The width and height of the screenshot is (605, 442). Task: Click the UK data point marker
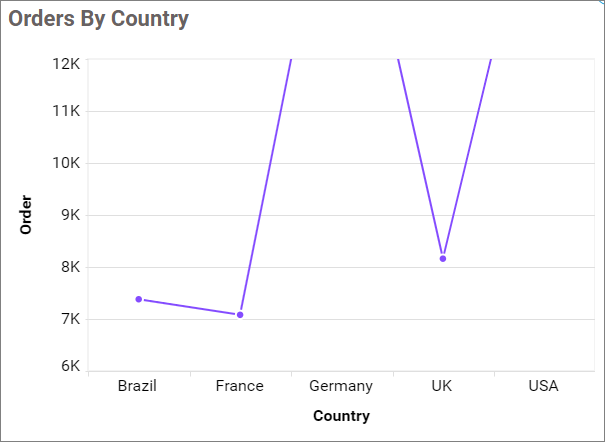[442, 259]
